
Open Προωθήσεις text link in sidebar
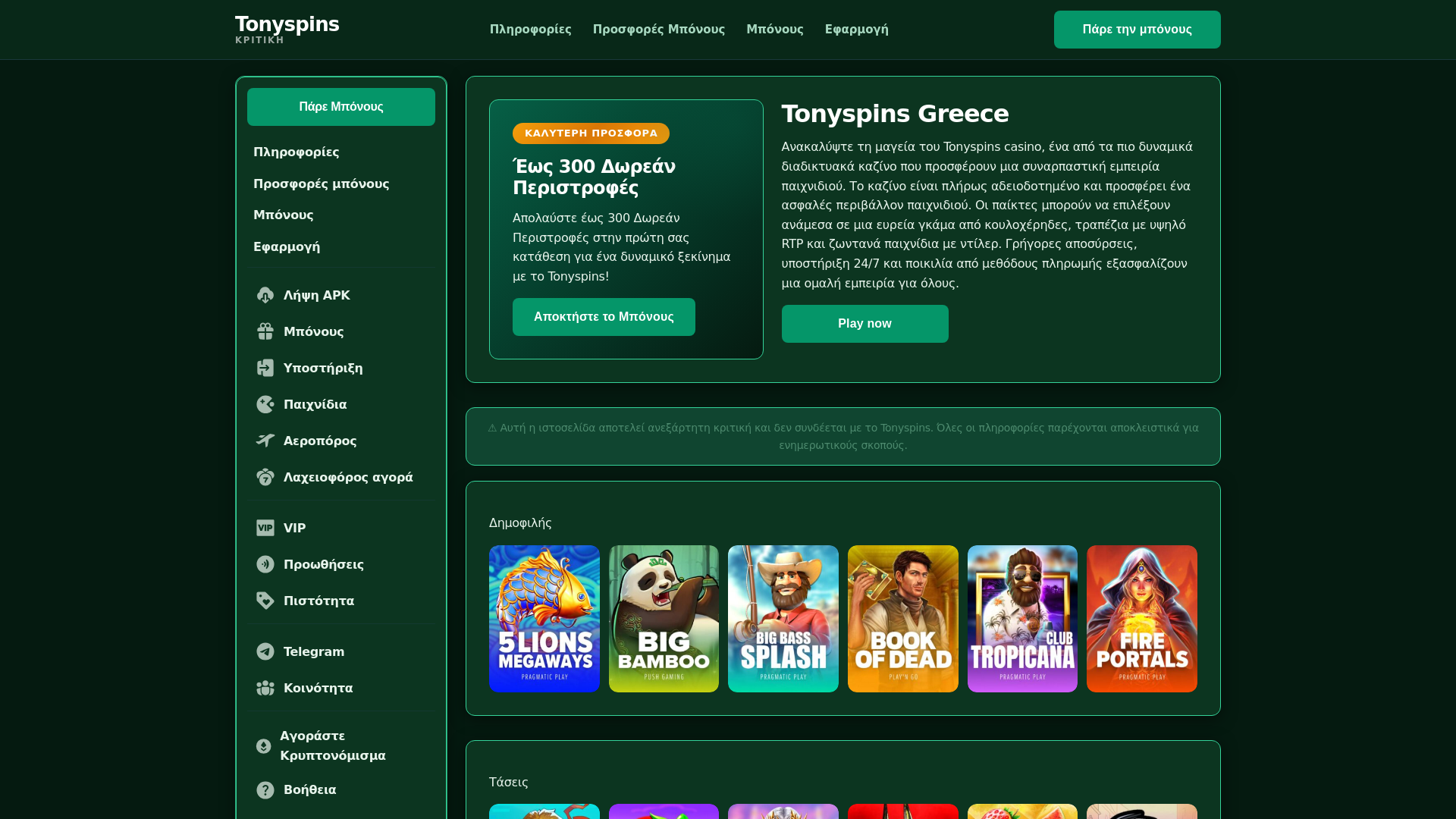tap(324, 565)
